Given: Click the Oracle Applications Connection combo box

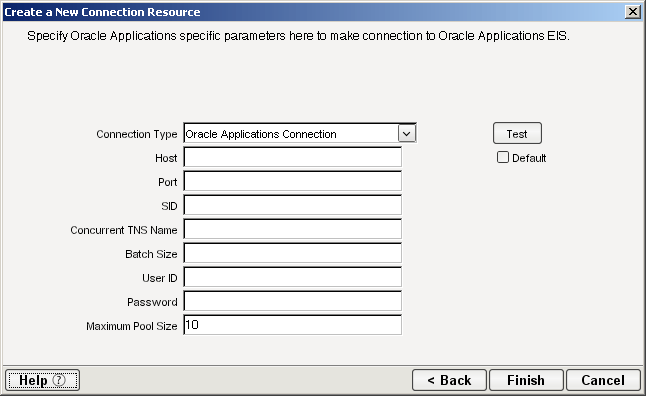Looking at the screenshot, I should (300, 134).
